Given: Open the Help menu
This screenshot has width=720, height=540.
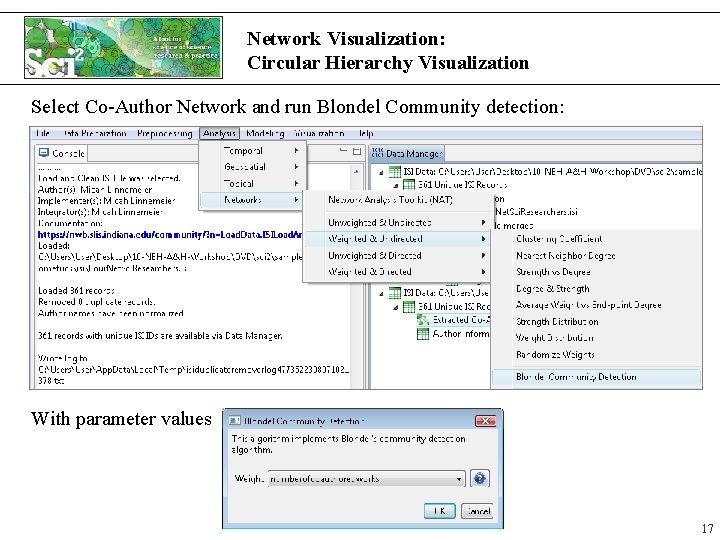Looking at the screenshot, I should click(366, 134).
